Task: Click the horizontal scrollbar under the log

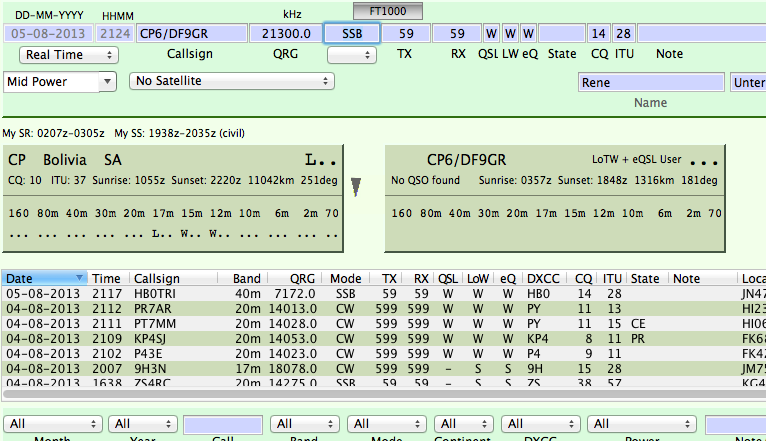Action: pyautogui.click(x=383, y=393)
